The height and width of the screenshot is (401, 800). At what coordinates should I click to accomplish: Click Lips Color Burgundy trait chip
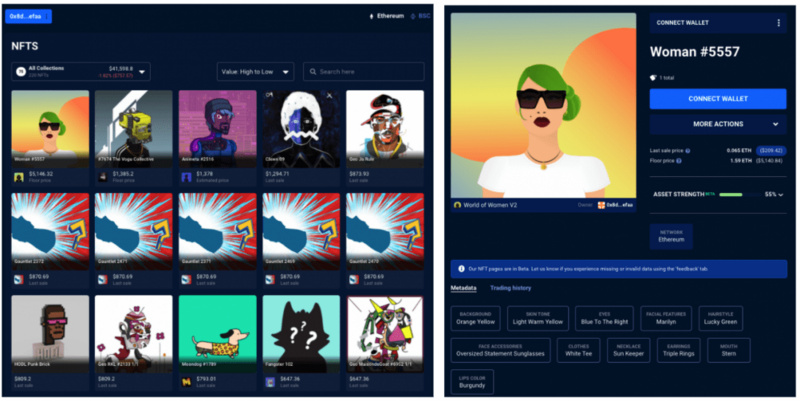(x=472, y=382)
